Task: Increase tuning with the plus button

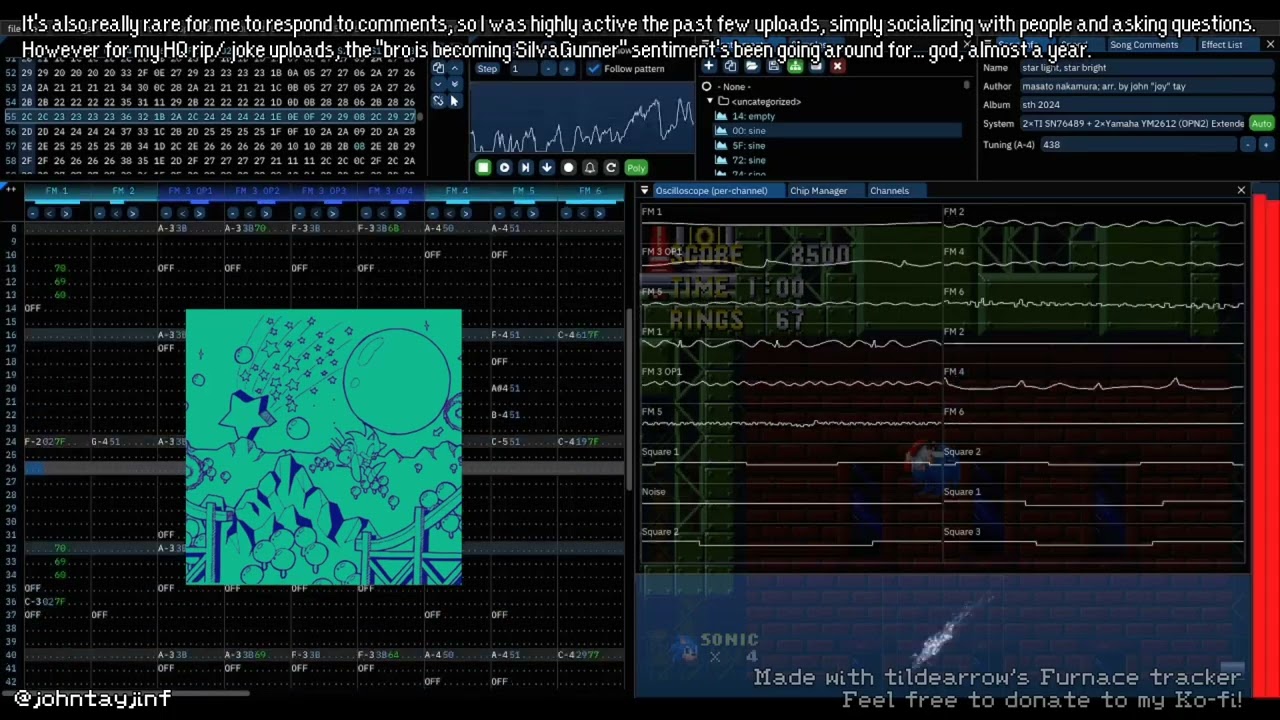Action: click(1266, 145)
